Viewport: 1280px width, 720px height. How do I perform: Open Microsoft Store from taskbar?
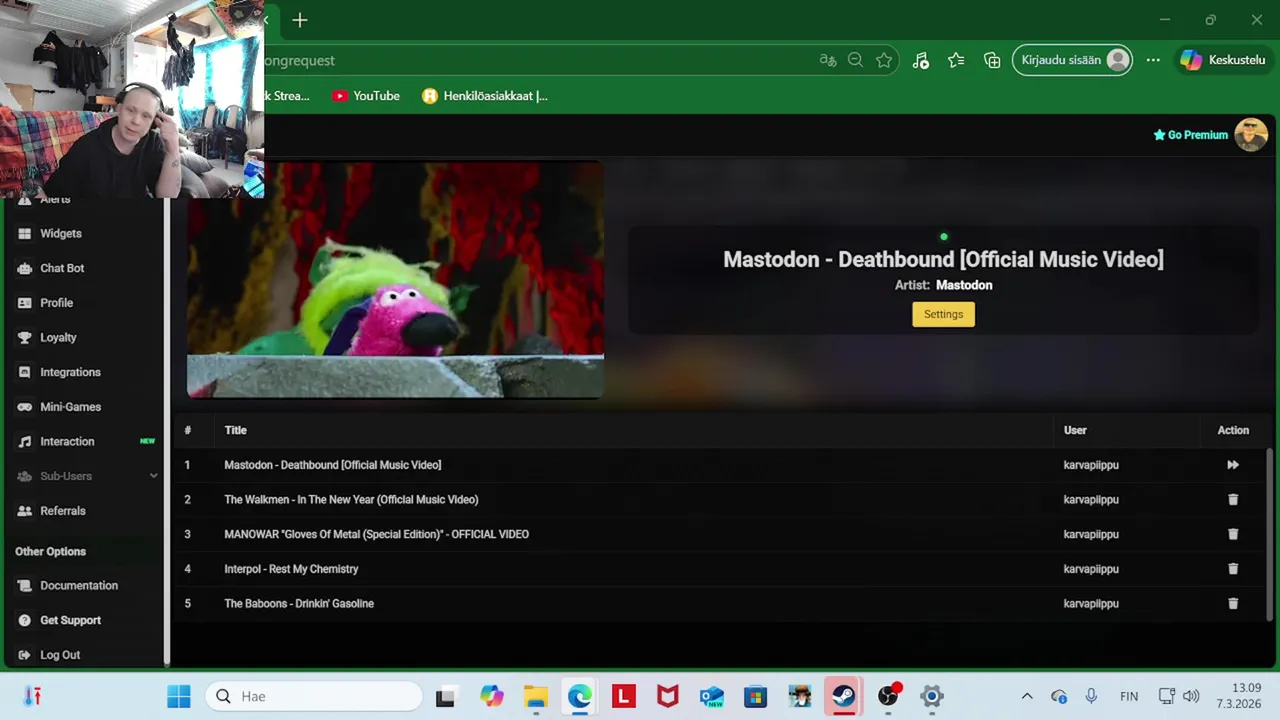[x=755, y=696]
